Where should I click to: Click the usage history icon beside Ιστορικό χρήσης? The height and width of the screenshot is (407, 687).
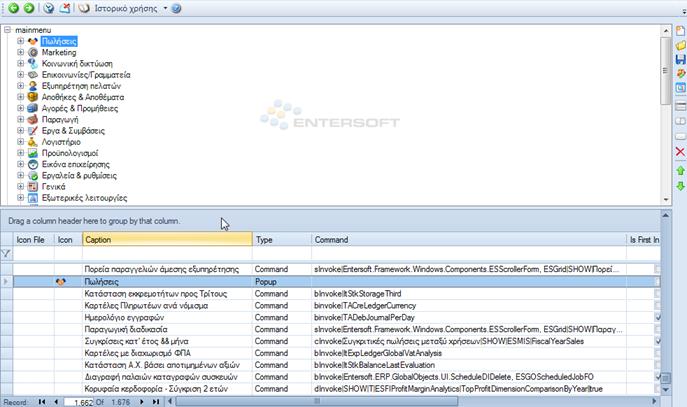pyautogui.click(x=84, y=8)
